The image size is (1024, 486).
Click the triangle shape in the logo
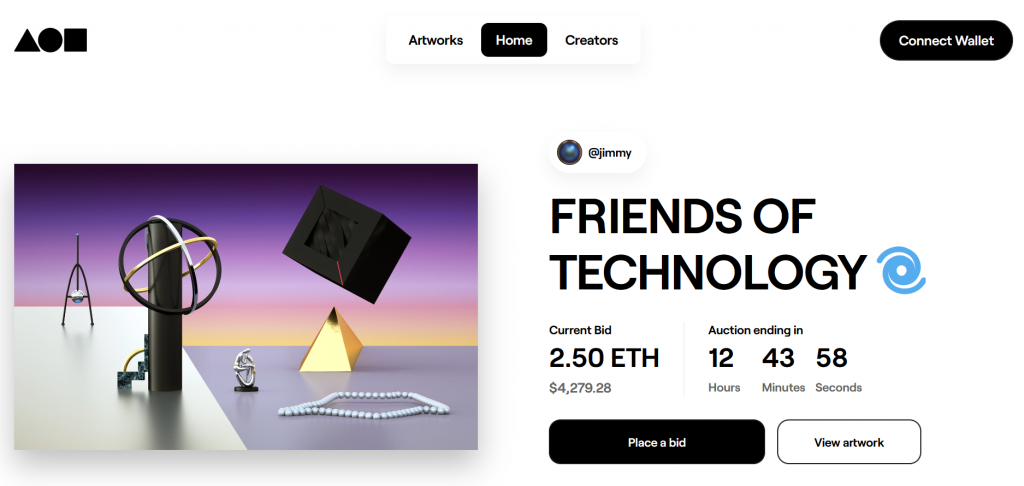tap(26, 42)
